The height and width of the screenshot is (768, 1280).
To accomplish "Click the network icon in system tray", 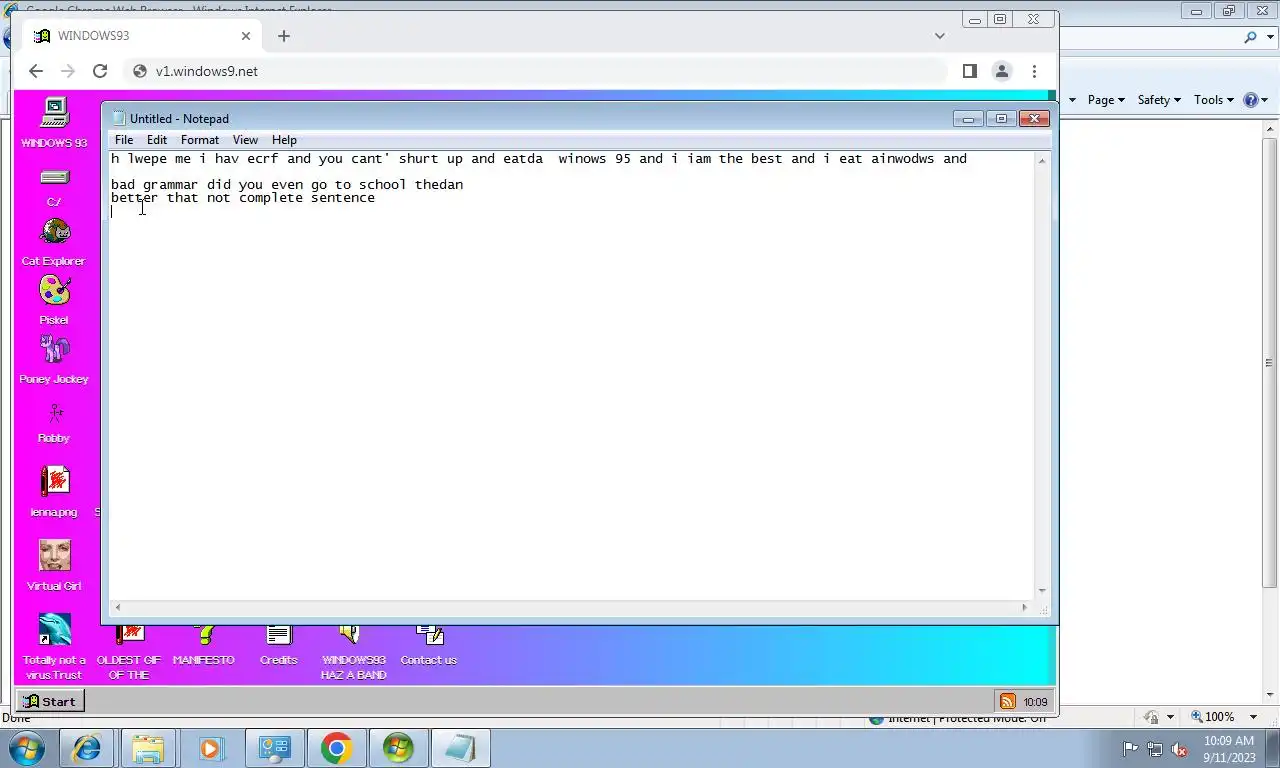I will tap(1155, 748).
